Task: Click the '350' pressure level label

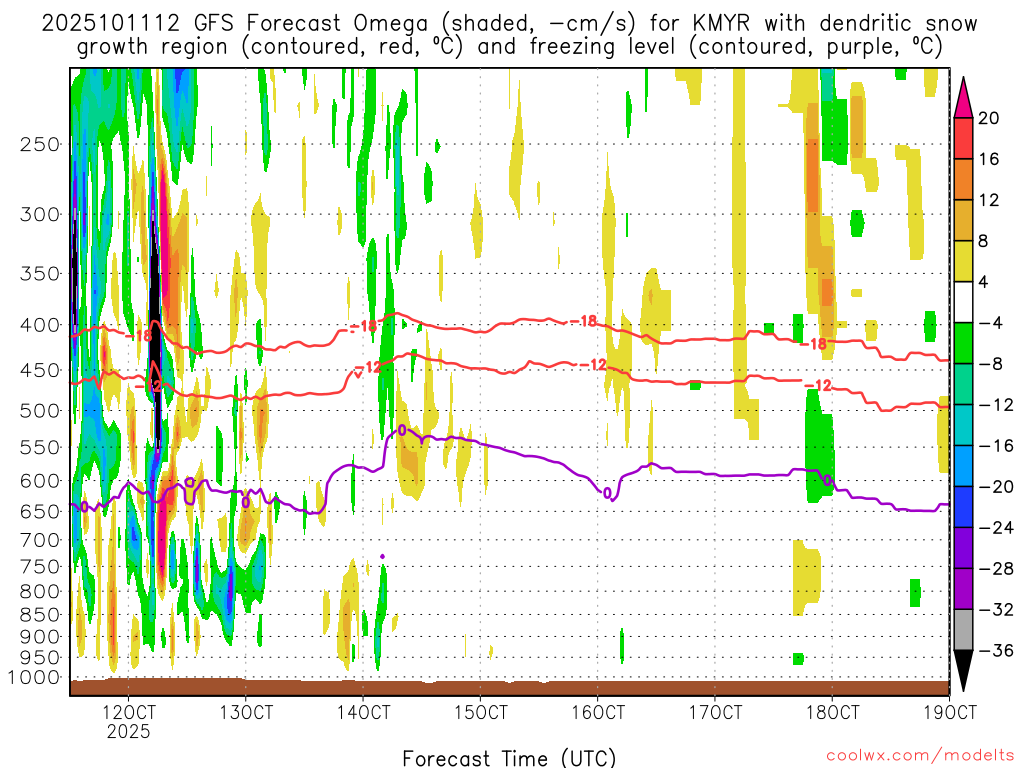Action: pos(40,273)
